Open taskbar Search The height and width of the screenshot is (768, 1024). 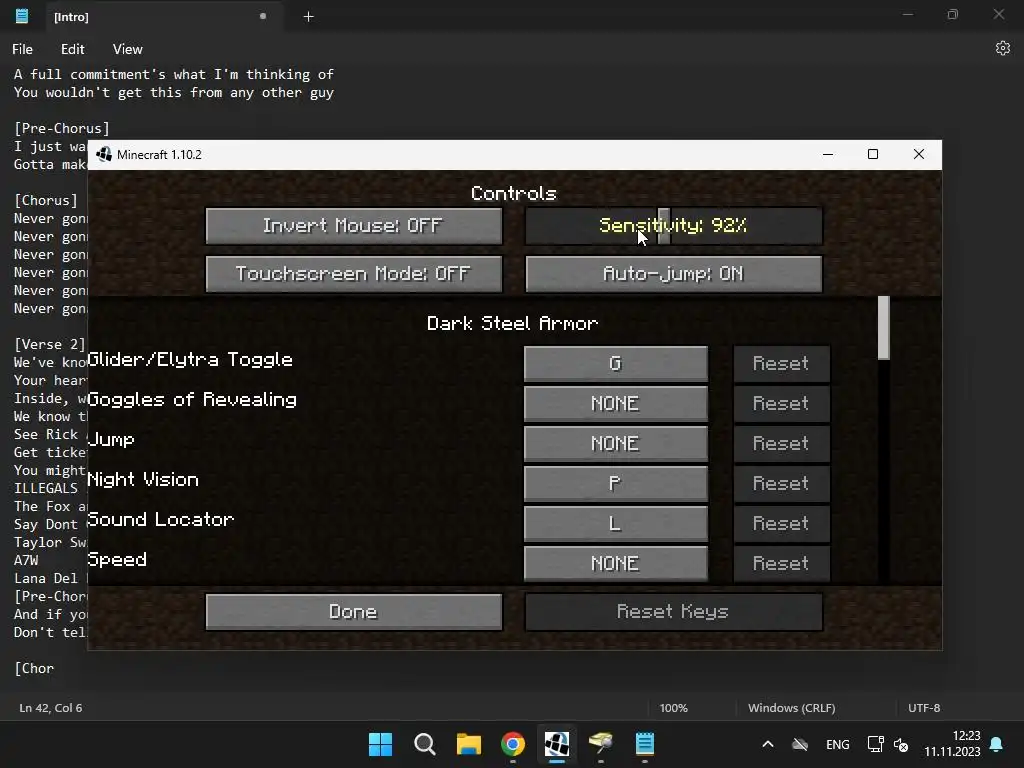tap(424, 744)
